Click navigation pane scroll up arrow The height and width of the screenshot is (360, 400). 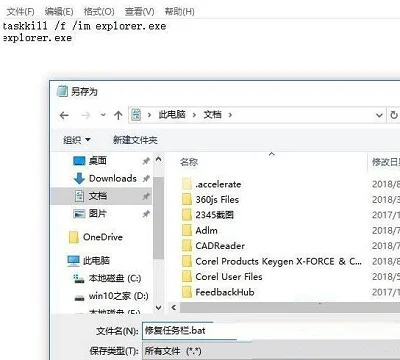click(159, 159)
